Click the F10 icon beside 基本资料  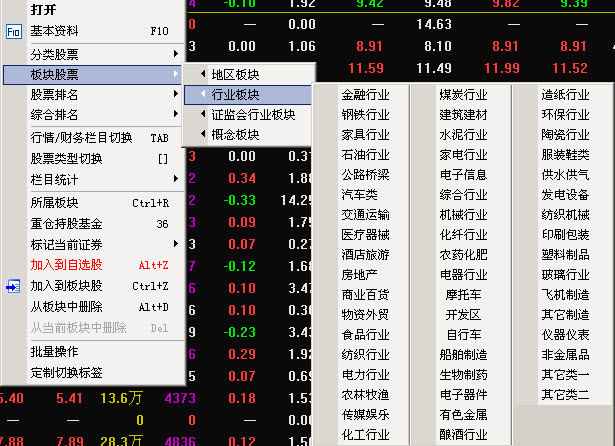(x=14, y=32)
